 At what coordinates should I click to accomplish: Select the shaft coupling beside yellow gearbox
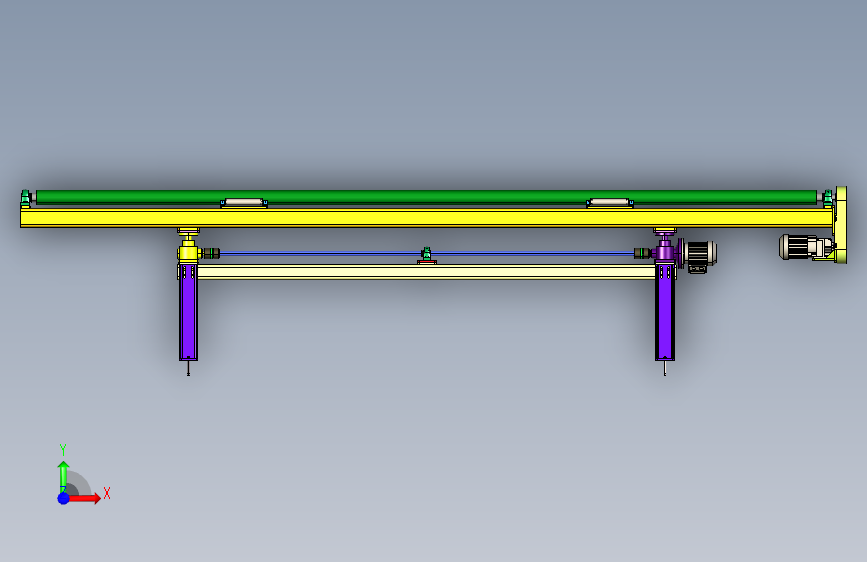[x=211, y=253]
